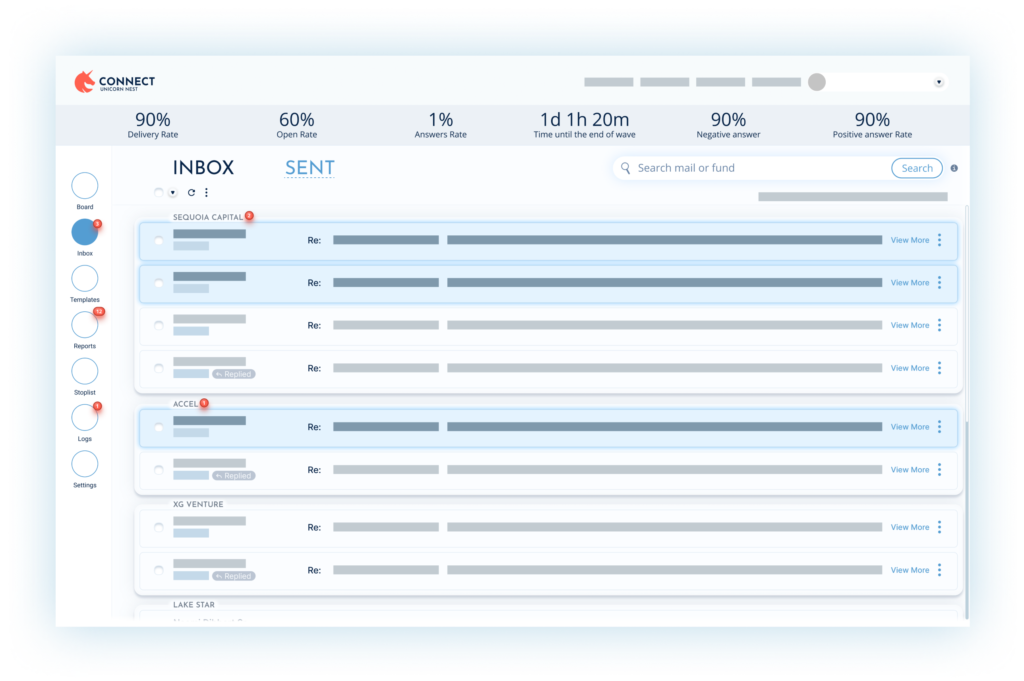View More on XG Venture Replied email
This screenshot has height=681, width=1024.
pos(910,570)
